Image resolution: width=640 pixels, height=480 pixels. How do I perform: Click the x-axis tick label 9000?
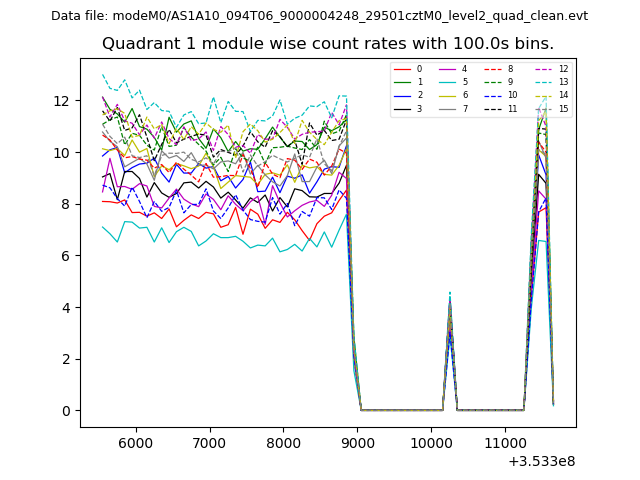pyautogui.click(x=357, y=442)
